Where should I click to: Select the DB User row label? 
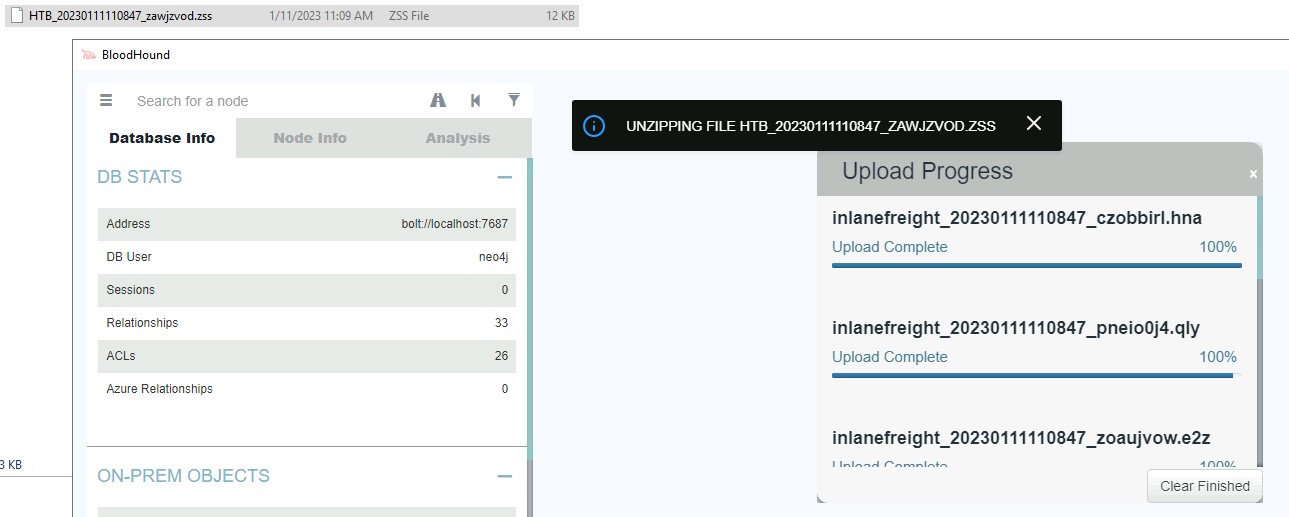point(129,257)
